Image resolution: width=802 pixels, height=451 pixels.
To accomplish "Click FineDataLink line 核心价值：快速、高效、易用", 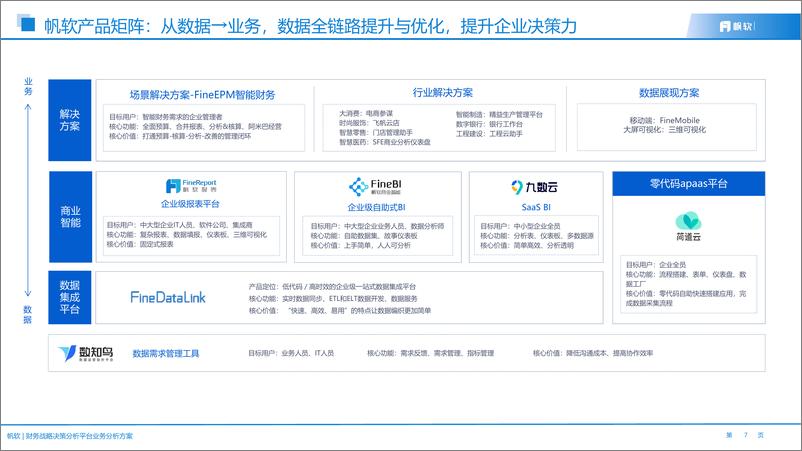I will 340,310.
